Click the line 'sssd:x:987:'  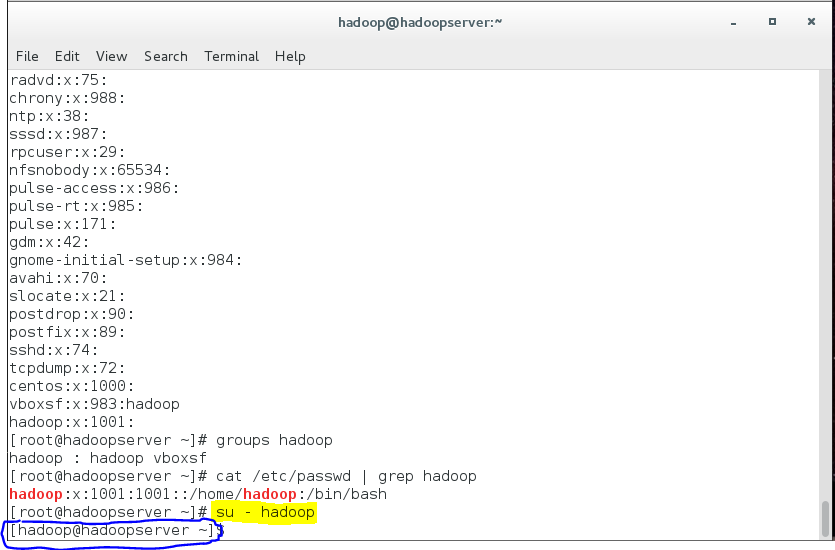click(59, 134)
